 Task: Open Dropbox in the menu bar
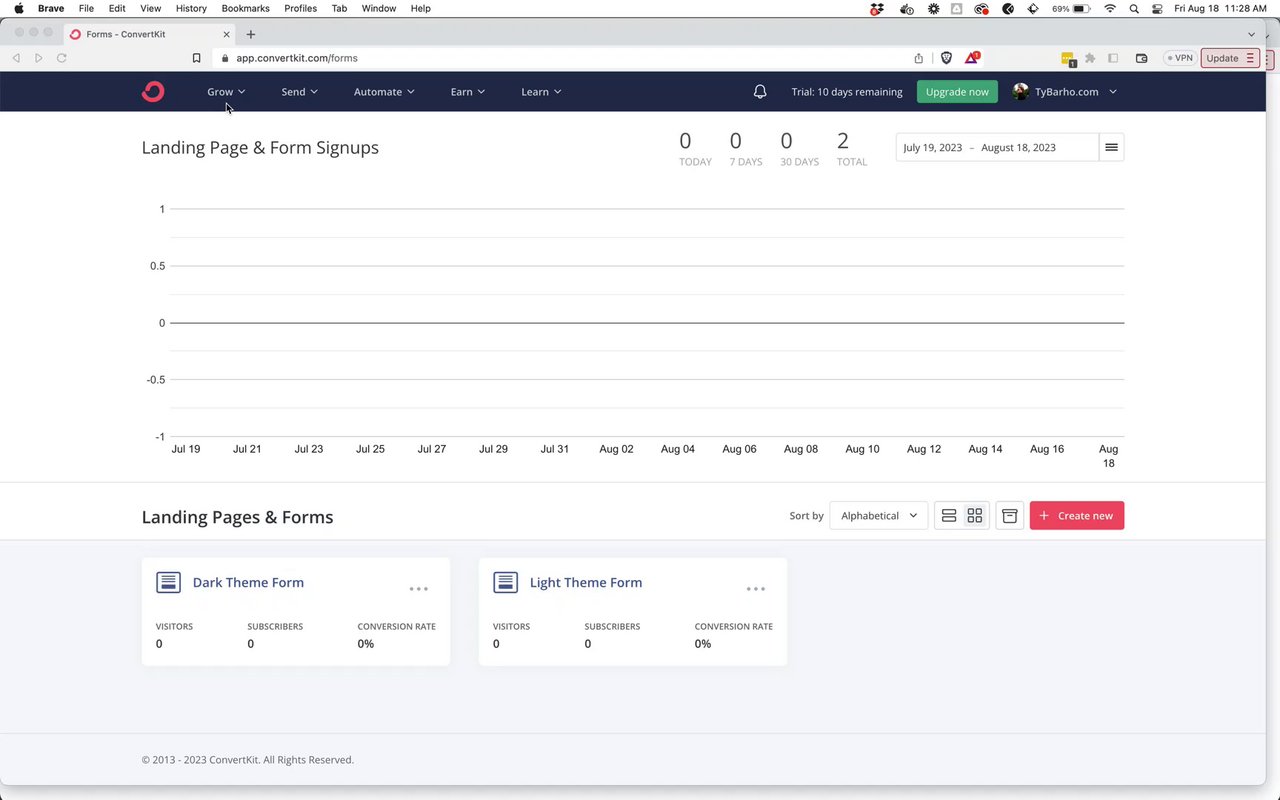pyautogui.click(x=877, y=8)
